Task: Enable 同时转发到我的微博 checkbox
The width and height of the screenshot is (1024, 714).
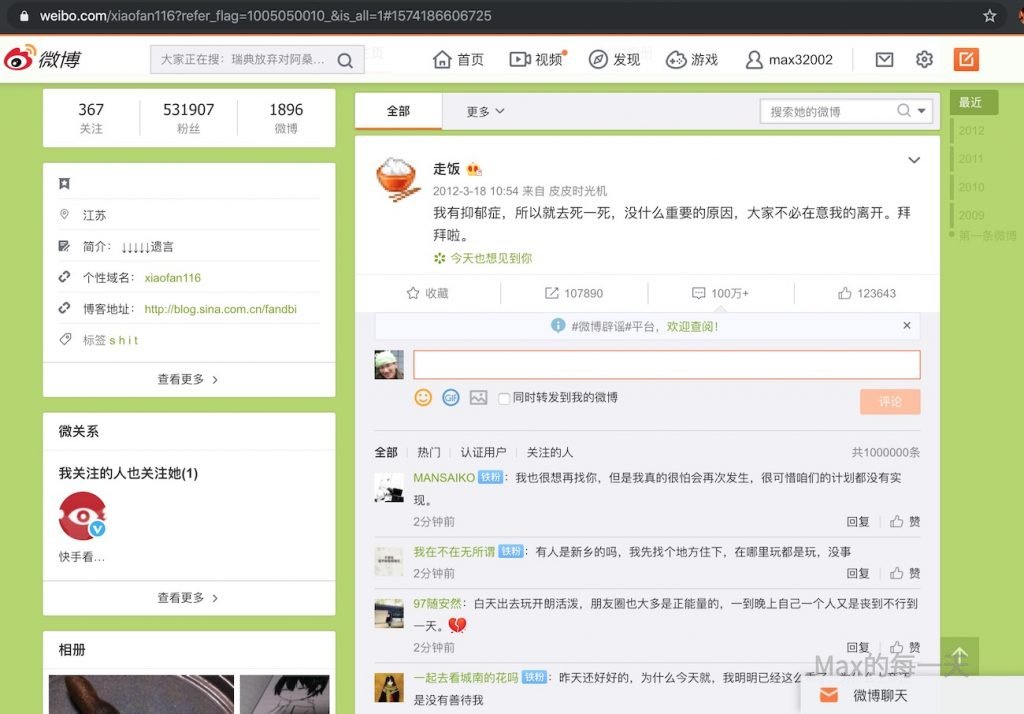Action: (504, 397)
